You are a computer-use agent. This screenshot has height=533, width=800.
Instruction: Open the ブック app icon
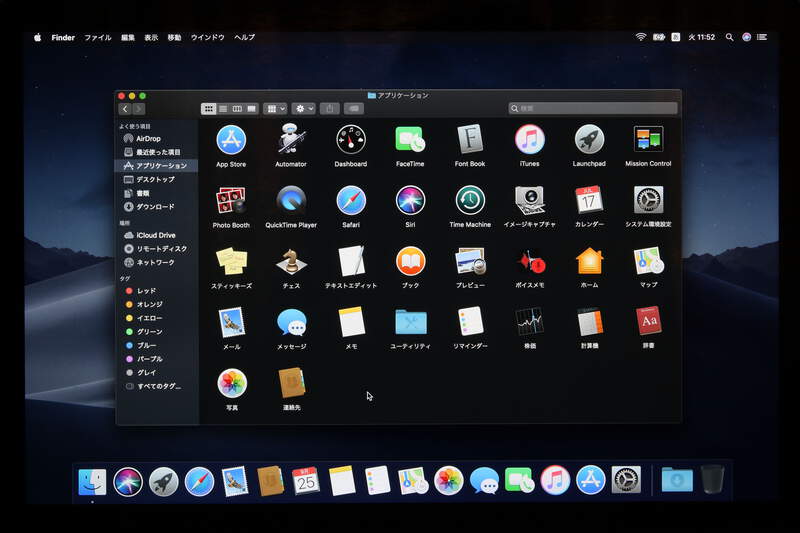tap(410, 261)
